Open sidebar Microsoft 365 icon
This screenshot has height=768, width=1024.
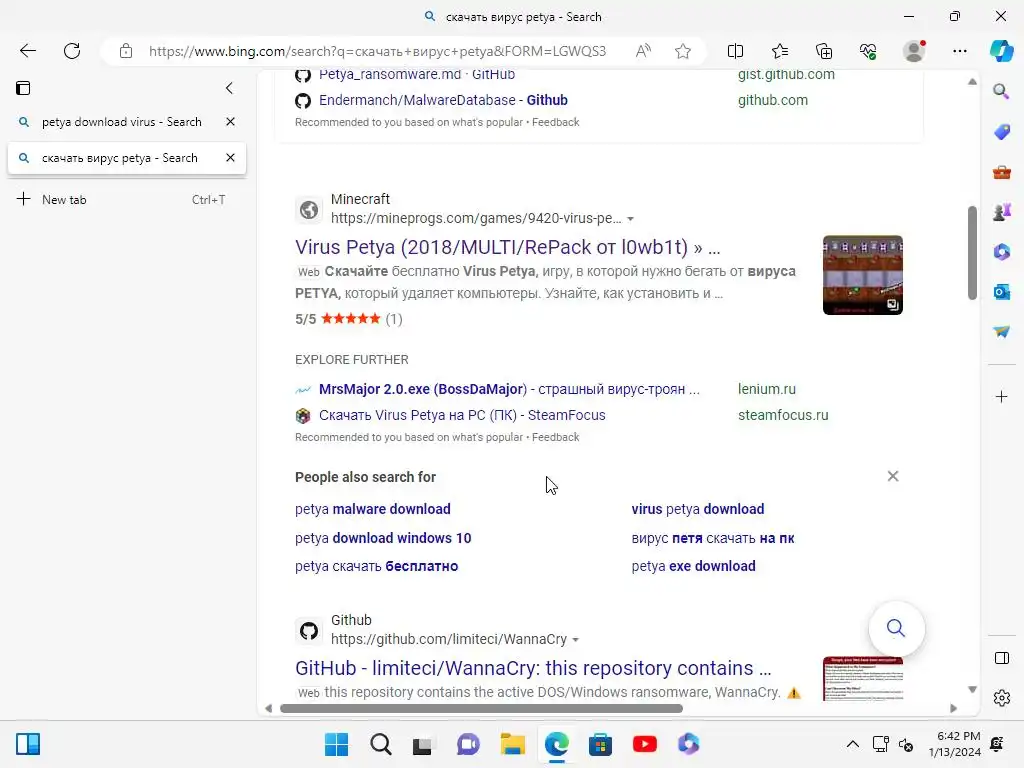tap(1001, 251)
